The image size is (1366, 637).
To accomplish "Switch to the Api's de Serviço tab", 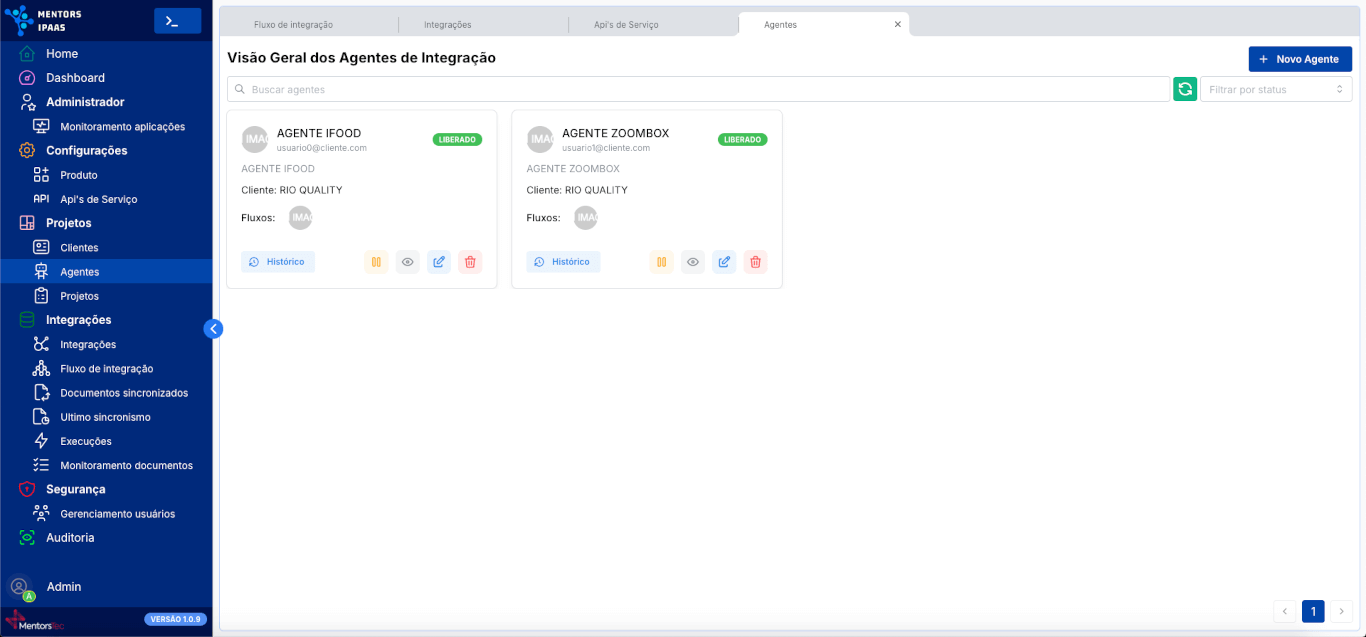I will coord(626,24).
